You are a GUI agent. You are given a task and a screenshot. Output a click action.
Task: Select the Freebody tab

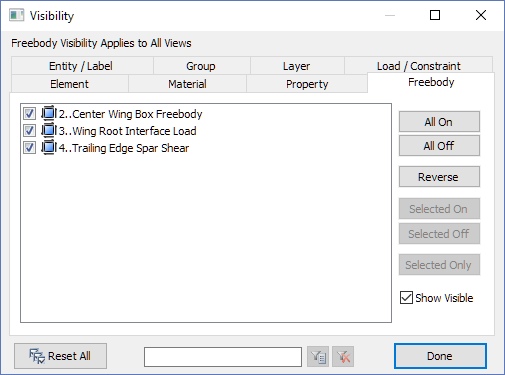click(x=431, y=82)
